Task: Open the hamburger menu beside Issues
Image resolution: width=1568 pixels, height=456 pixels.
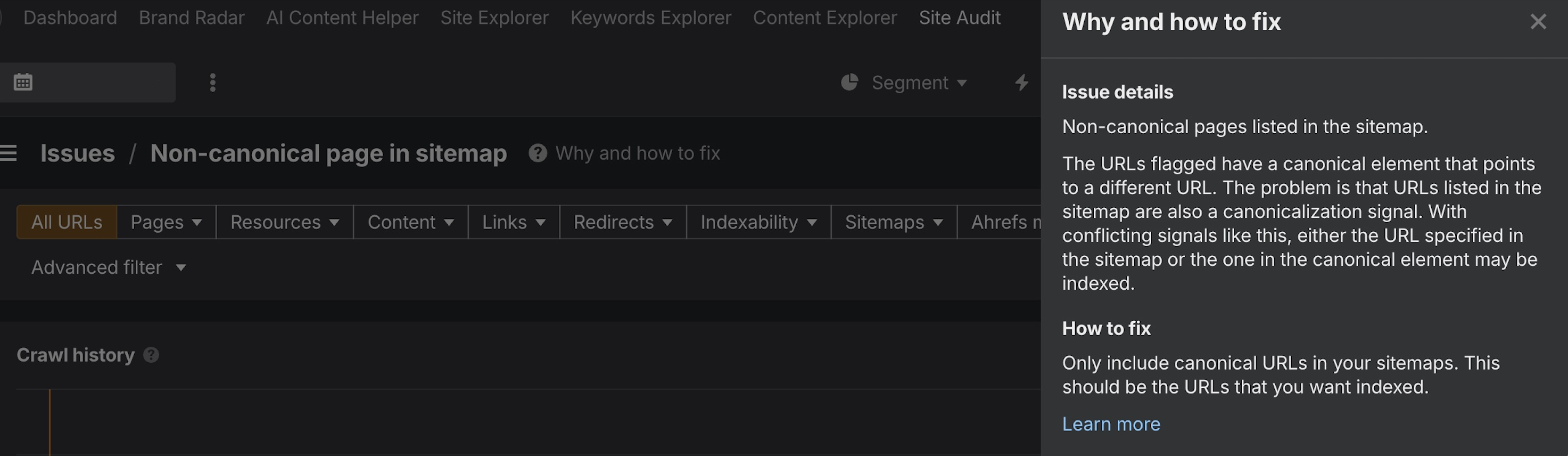Action: (x=8, y=153)
